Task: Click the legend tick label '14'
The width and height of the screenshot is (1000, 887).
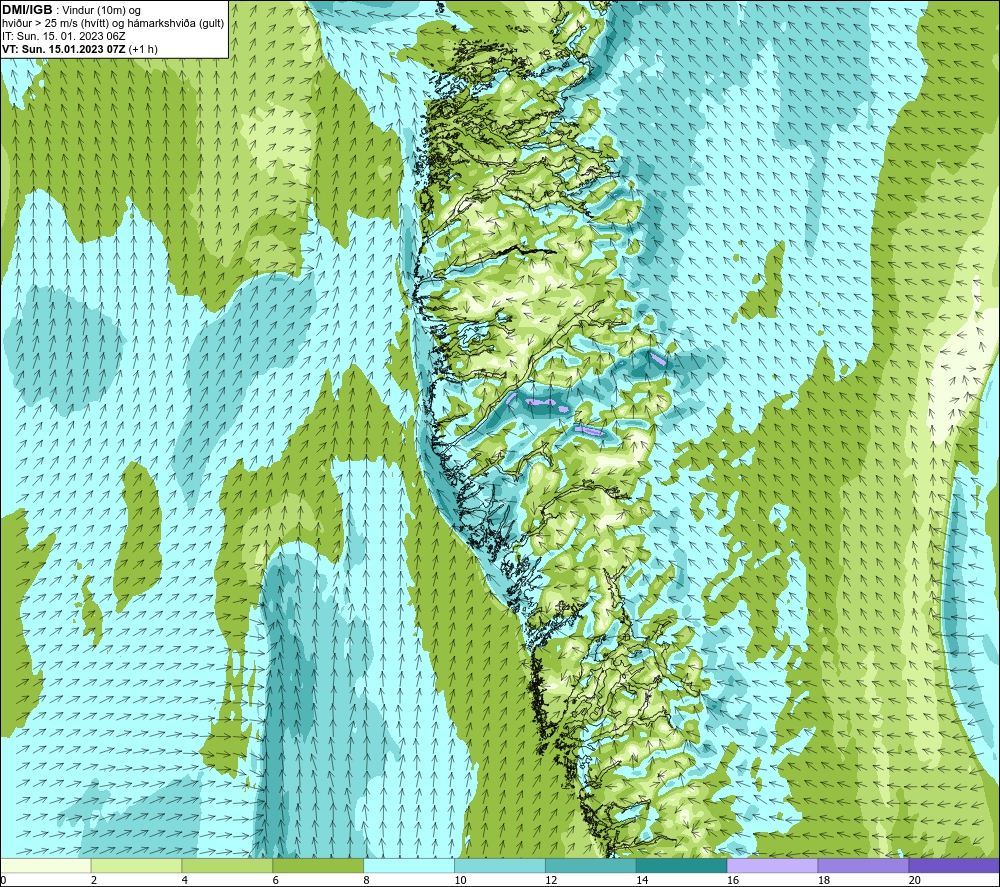Action: (642, 881)
